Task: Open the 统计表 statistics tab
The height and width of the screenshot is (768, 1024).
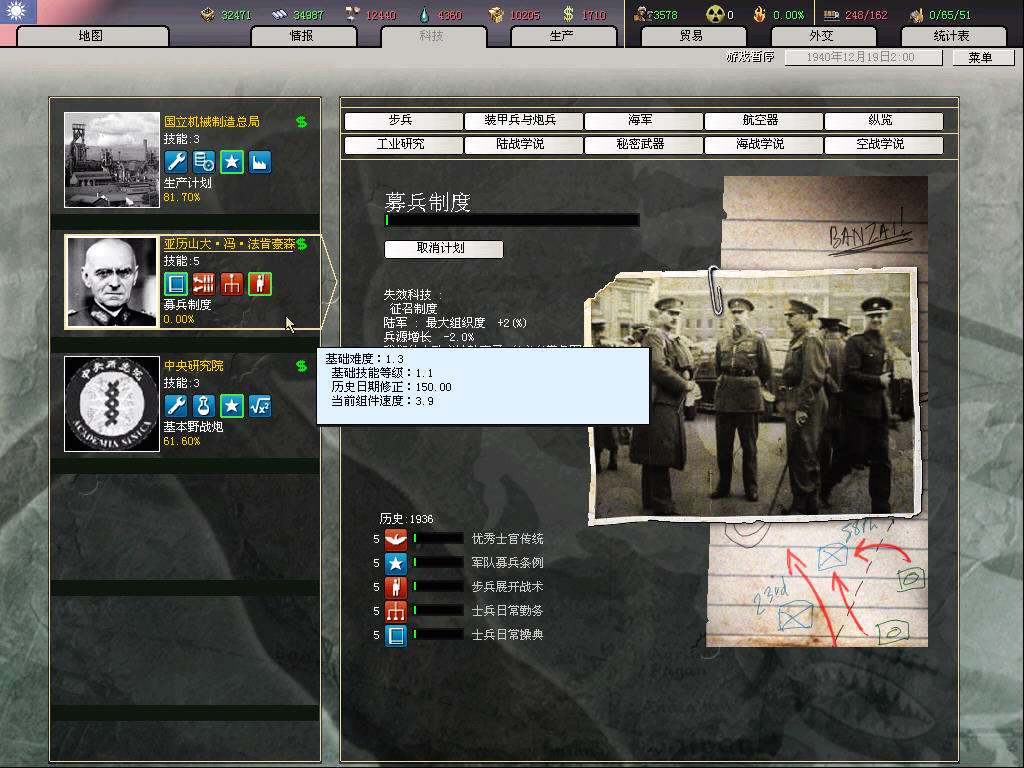Action: pyautogui.click(x=953, y=36)
